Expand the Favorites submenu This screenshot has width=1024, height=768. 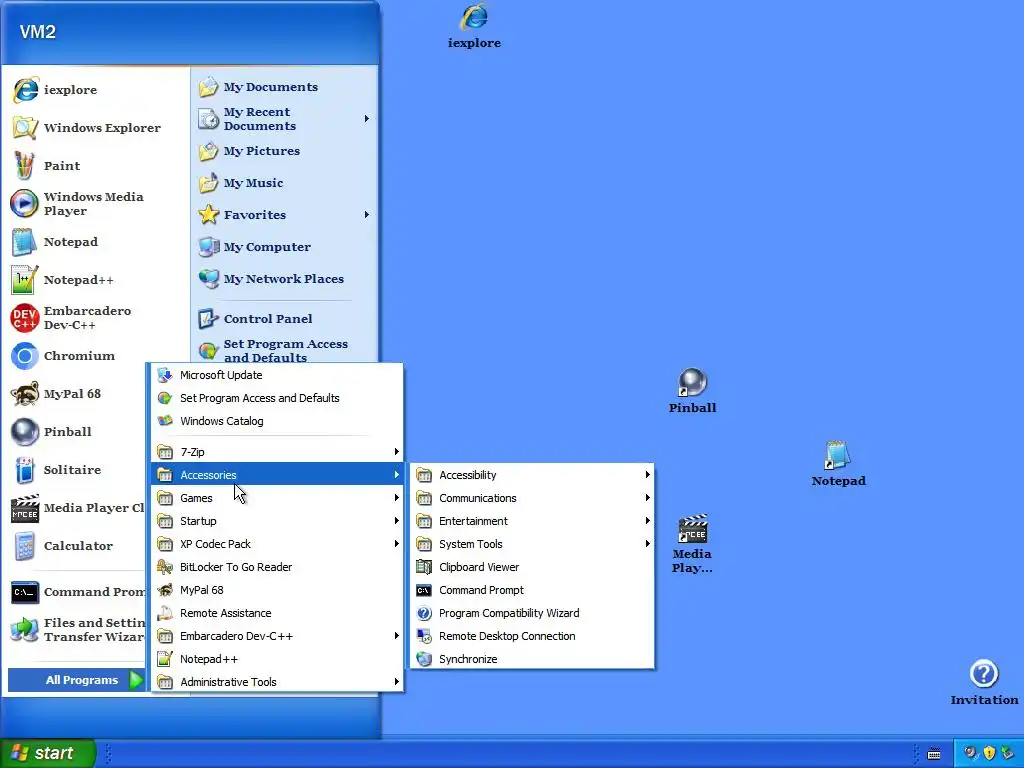click(284, 215)
